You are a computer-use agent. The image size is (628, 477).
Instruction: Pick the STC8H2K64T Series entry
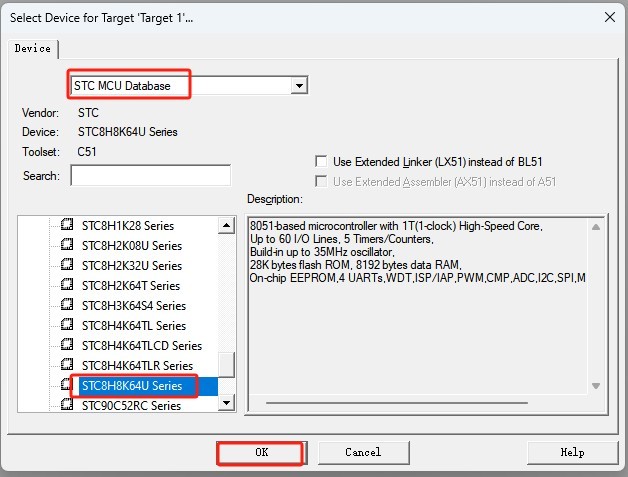(131, 286)
